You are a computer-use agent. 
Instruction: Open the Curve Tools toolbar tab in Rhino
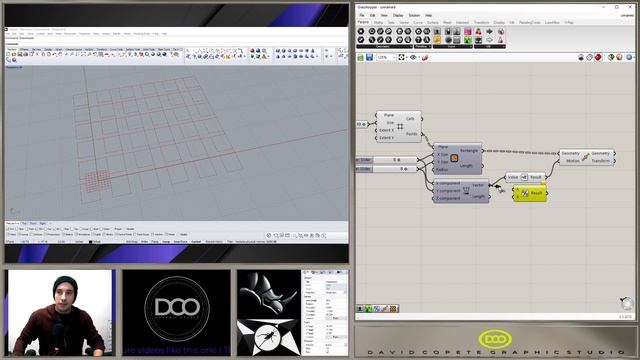(x=116, y=49)
